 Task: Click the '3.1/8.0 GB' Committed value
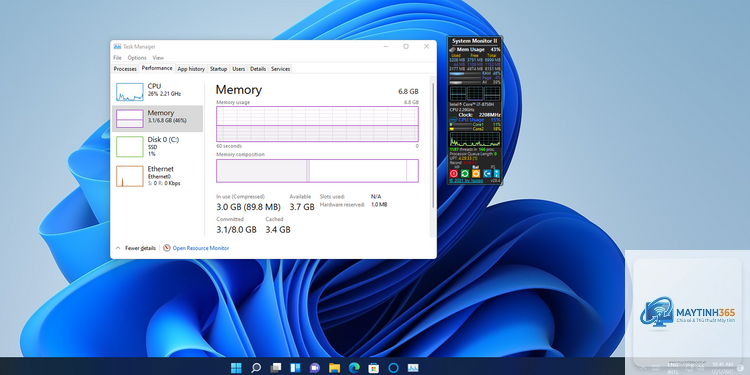tap(236, 230)
